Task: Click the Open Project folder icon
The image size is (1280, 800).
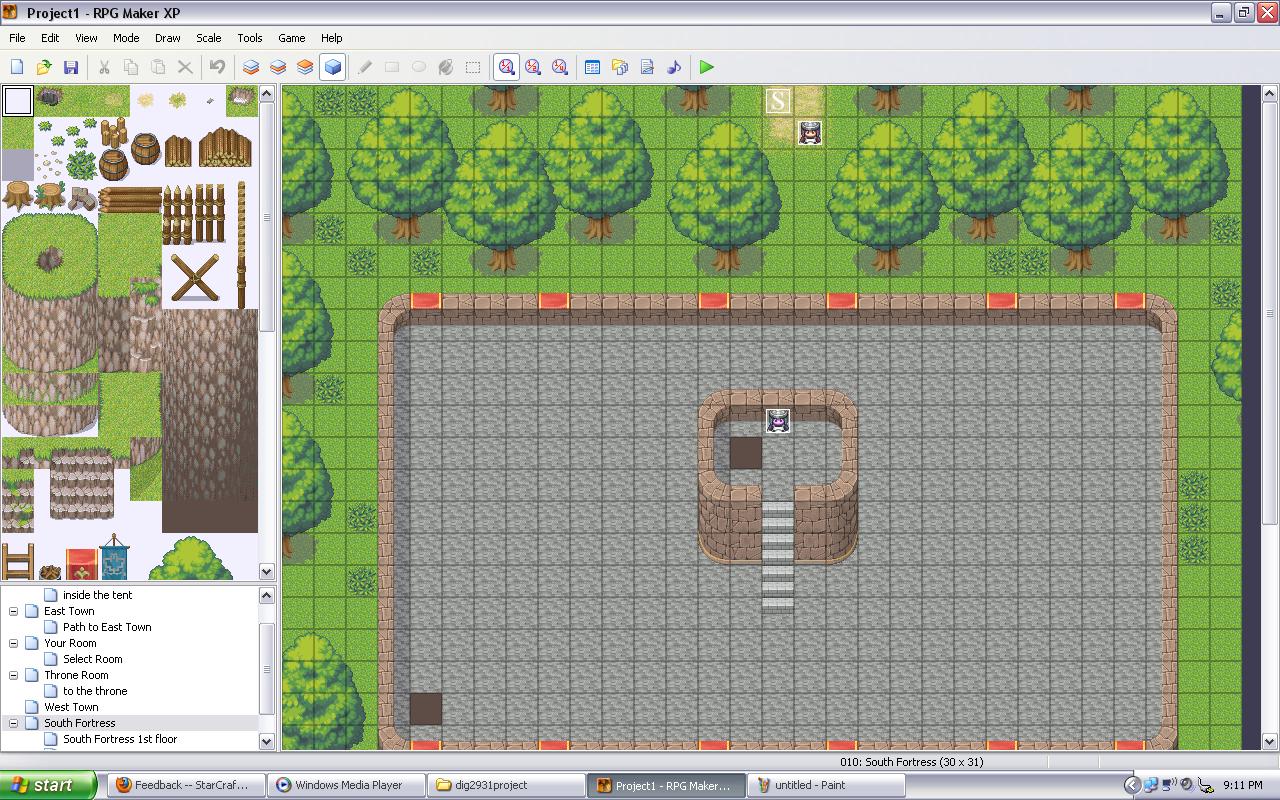Action: [44, 67]
